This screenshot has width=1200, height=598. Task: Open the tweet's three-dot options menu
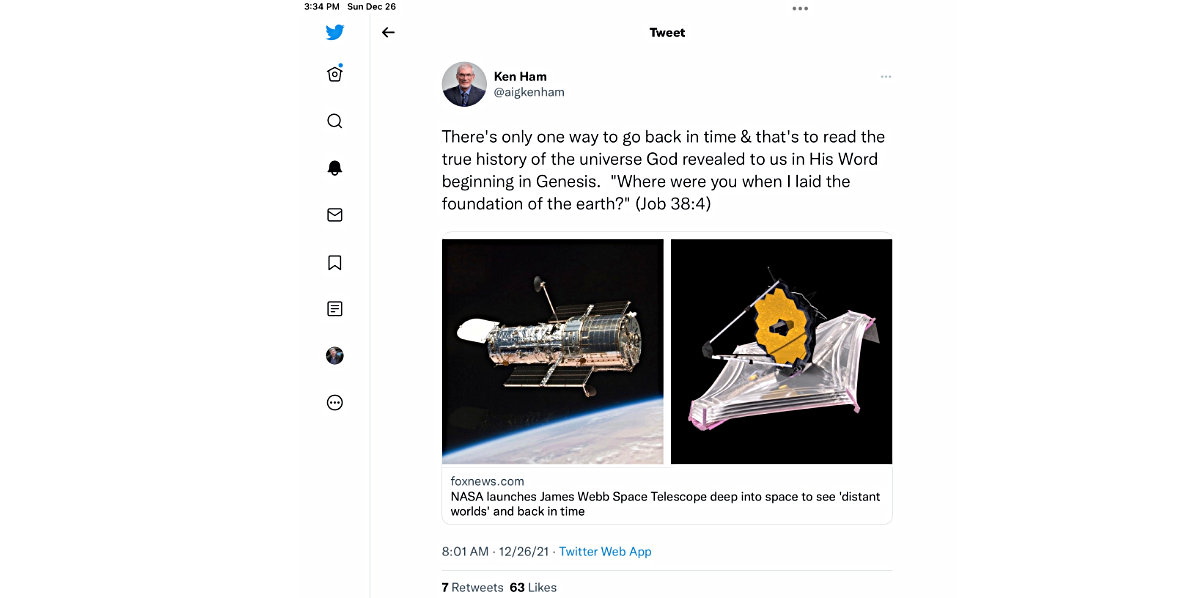tap(885, 77)
